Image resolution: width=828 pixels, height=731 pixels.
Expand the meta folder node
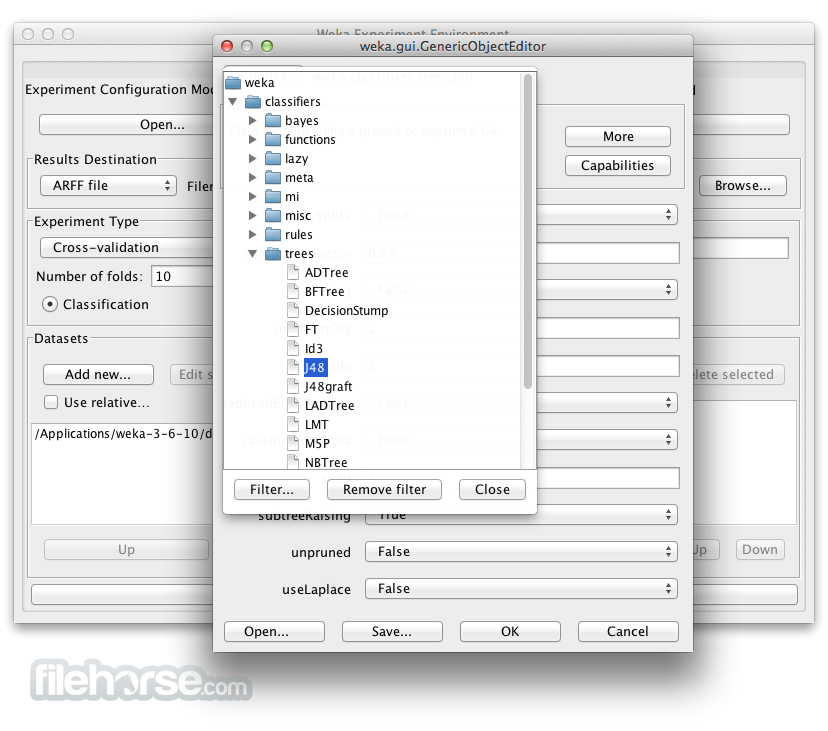pos(252,177)
